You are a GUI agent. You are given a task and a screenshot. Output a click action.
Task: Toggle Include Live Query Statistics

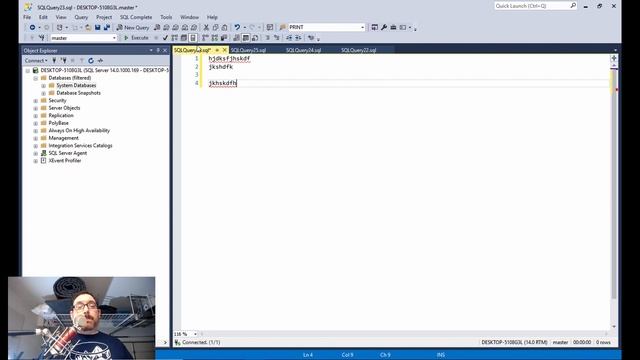coord(215,38)
